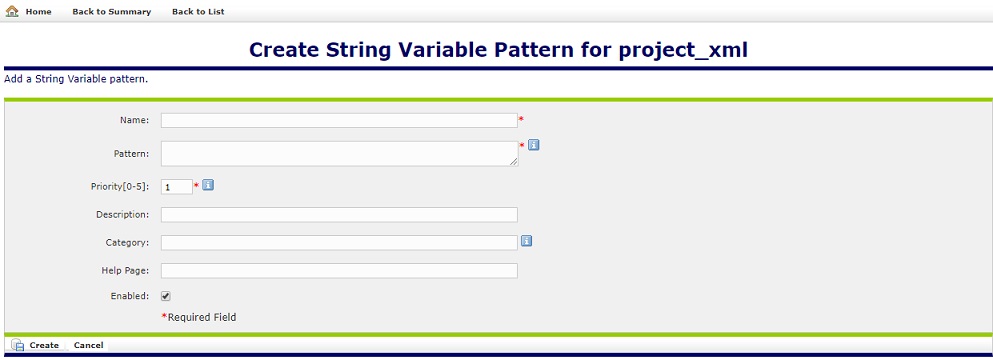
Task: Cancel the pattern creation
Action: click(x=89, y=345)
